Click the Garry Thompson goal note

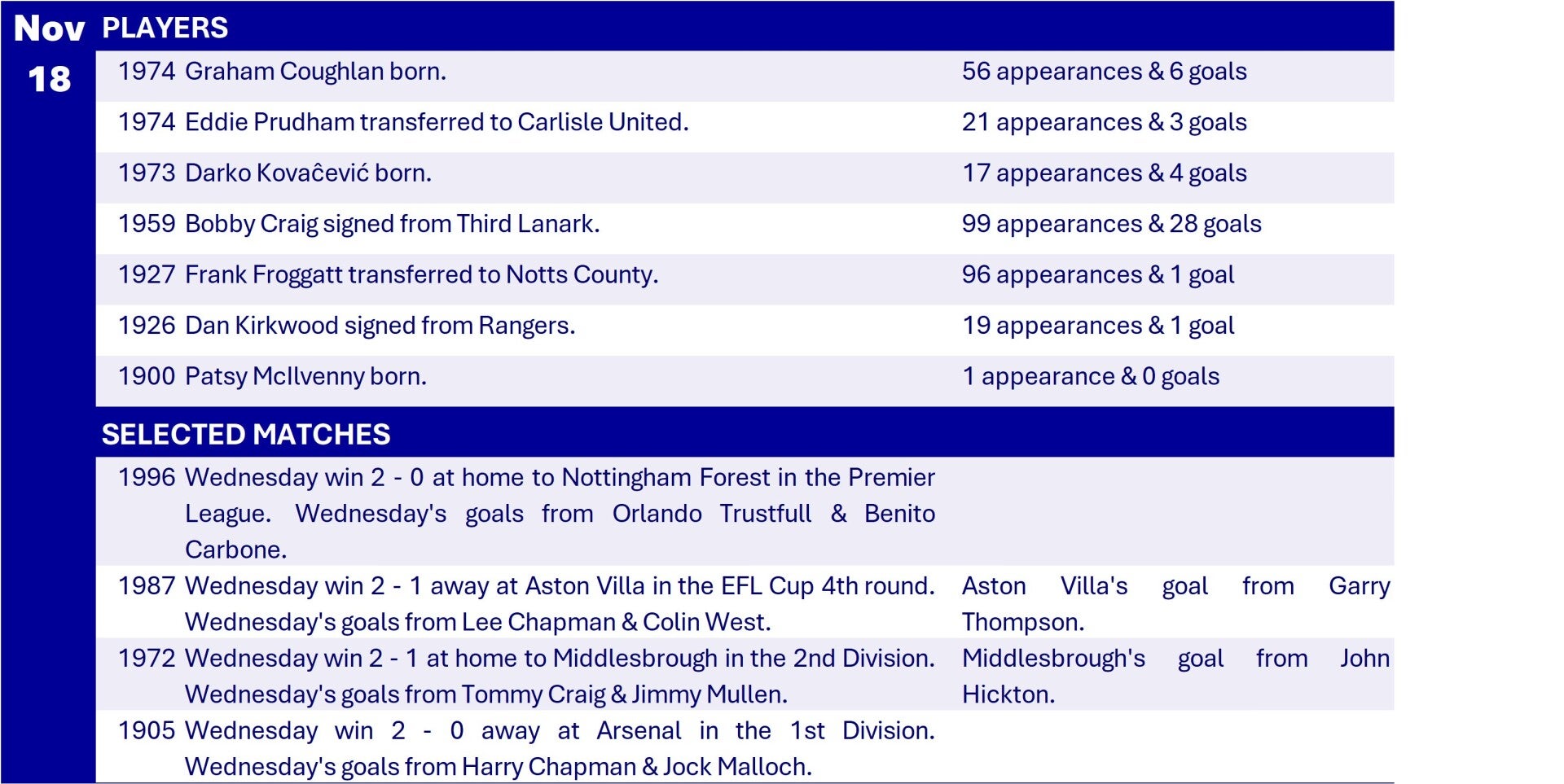coord(1175,603)
